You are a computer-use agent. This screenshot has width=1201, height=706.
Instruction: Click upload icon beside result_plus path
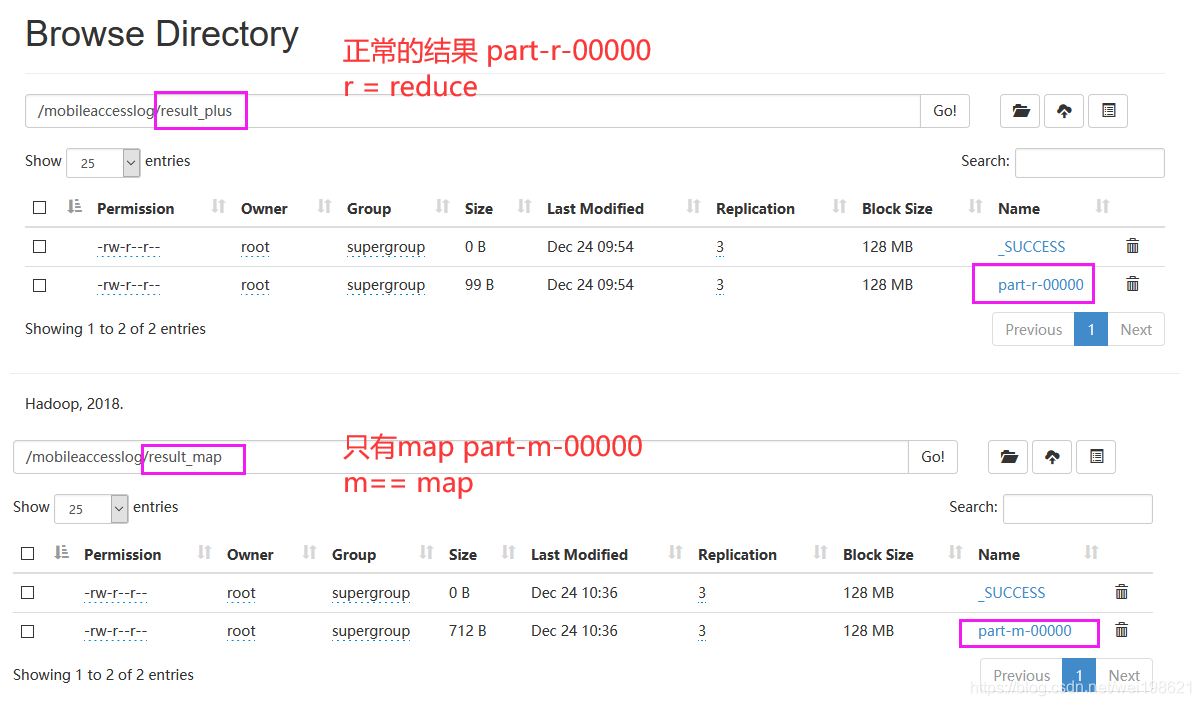[x=1064, y=111]
